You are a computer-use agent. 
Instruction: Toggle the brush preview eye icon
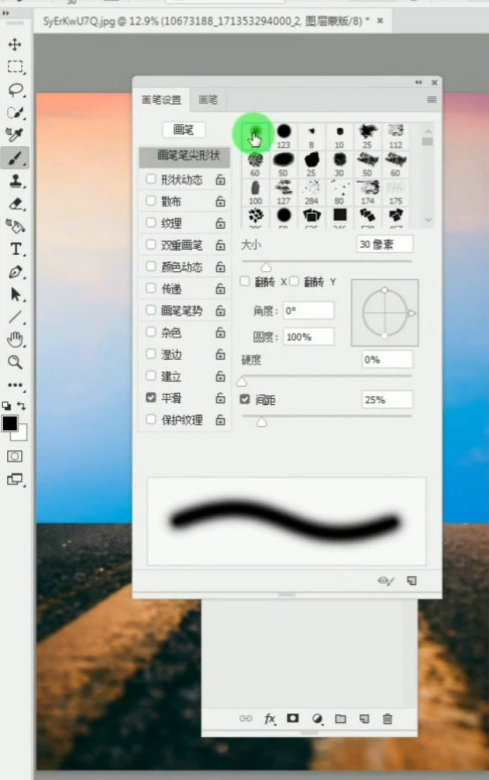click(386, 581)
